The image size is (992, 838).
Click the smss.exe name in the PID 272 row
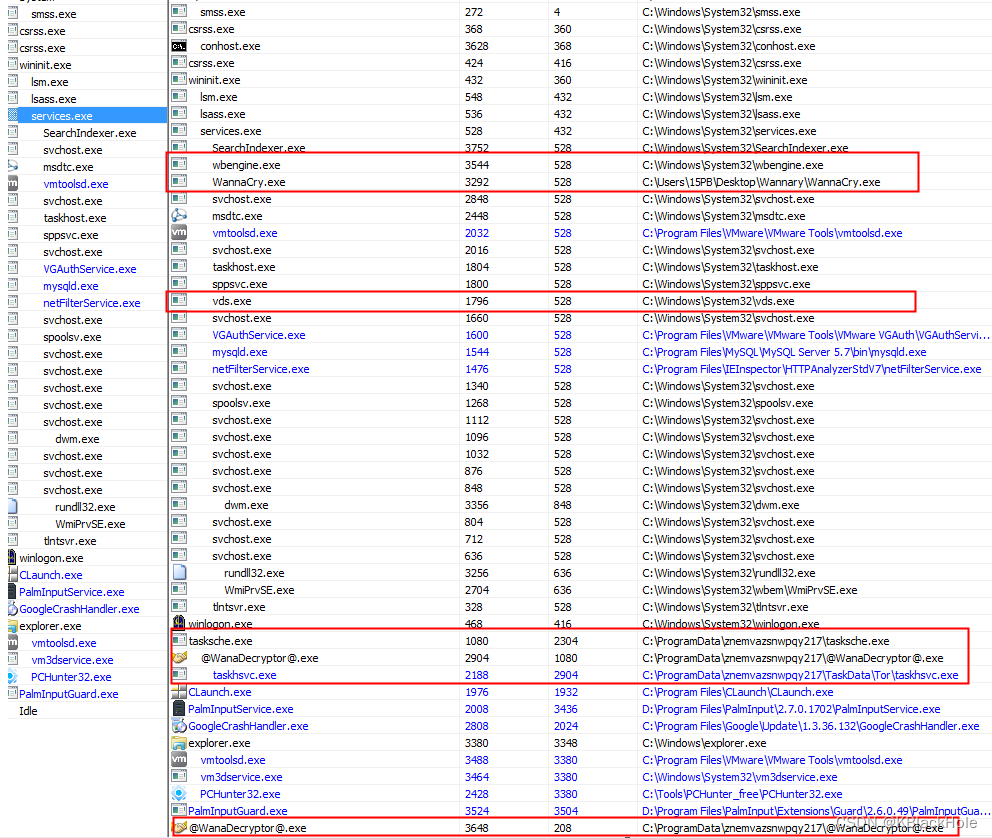click(223, 12)
